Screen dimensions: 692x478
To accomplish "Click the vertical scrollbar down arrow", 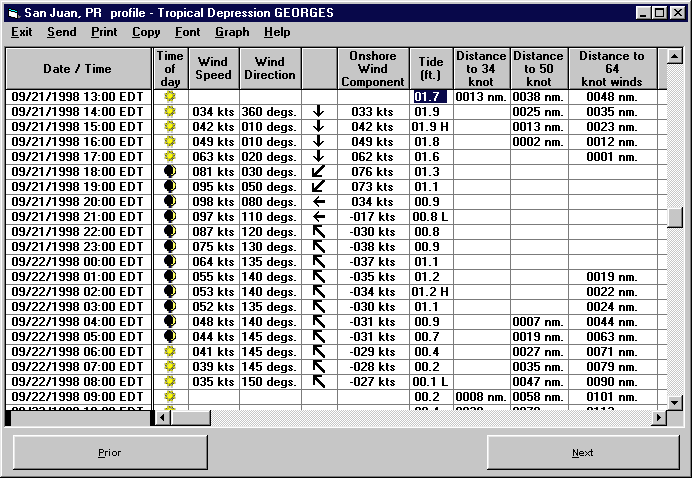I will tap(675, 402).
